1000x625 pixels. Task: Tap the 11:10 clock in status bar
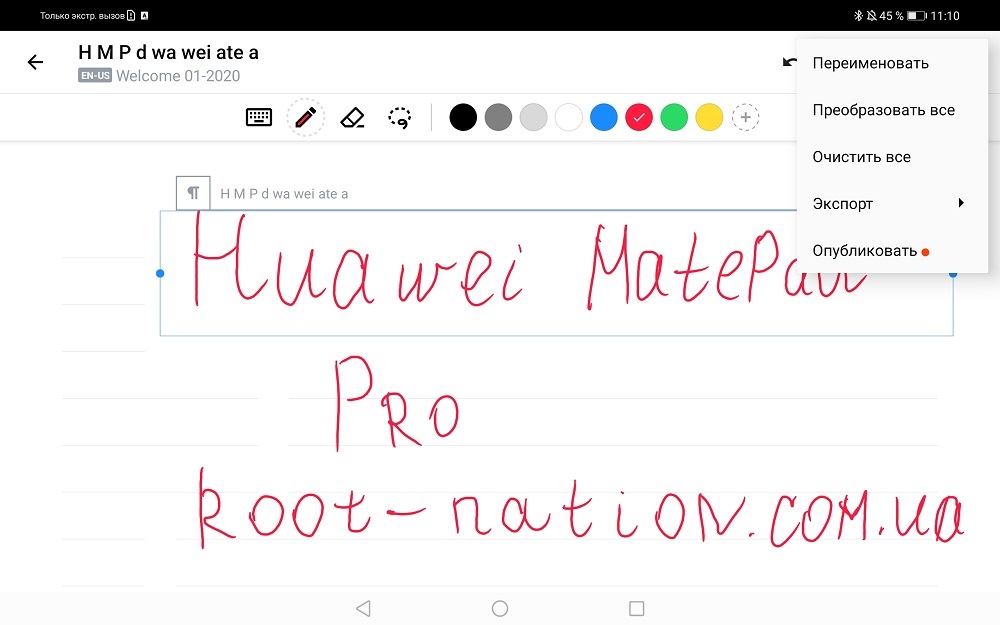945,16
